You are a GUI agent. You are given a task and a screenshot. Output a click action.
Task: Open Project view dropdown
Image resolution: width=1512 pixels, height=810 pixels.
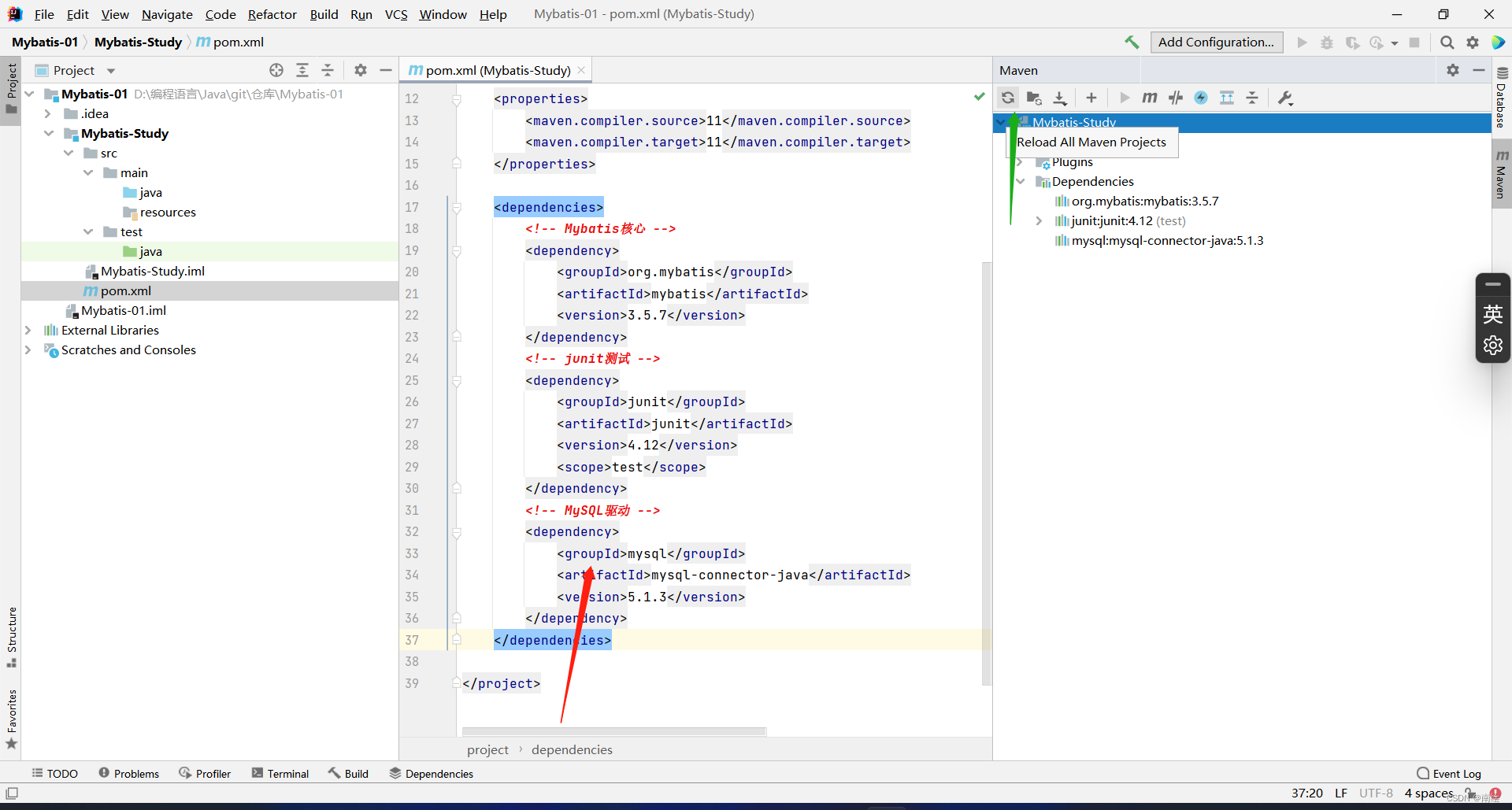click(111, 71)
